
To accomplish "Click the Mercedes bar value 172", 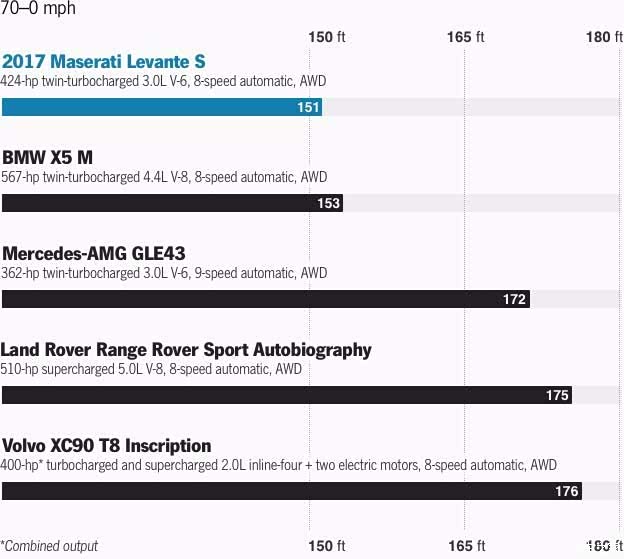I will 514,299.
